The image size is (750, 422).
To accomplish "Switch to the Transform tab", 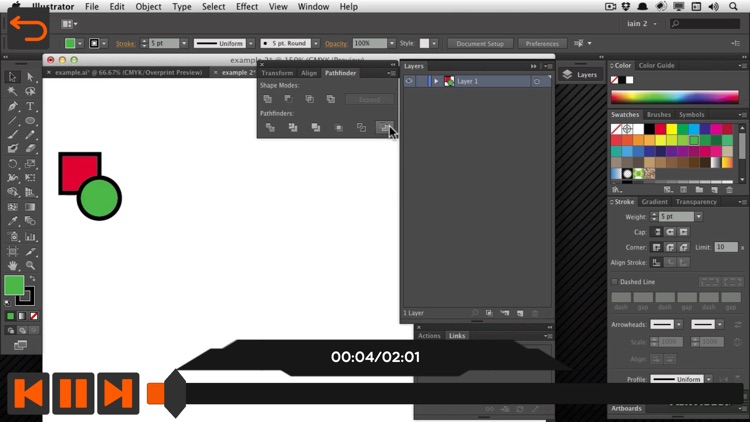I will click(x=277, y=73).
